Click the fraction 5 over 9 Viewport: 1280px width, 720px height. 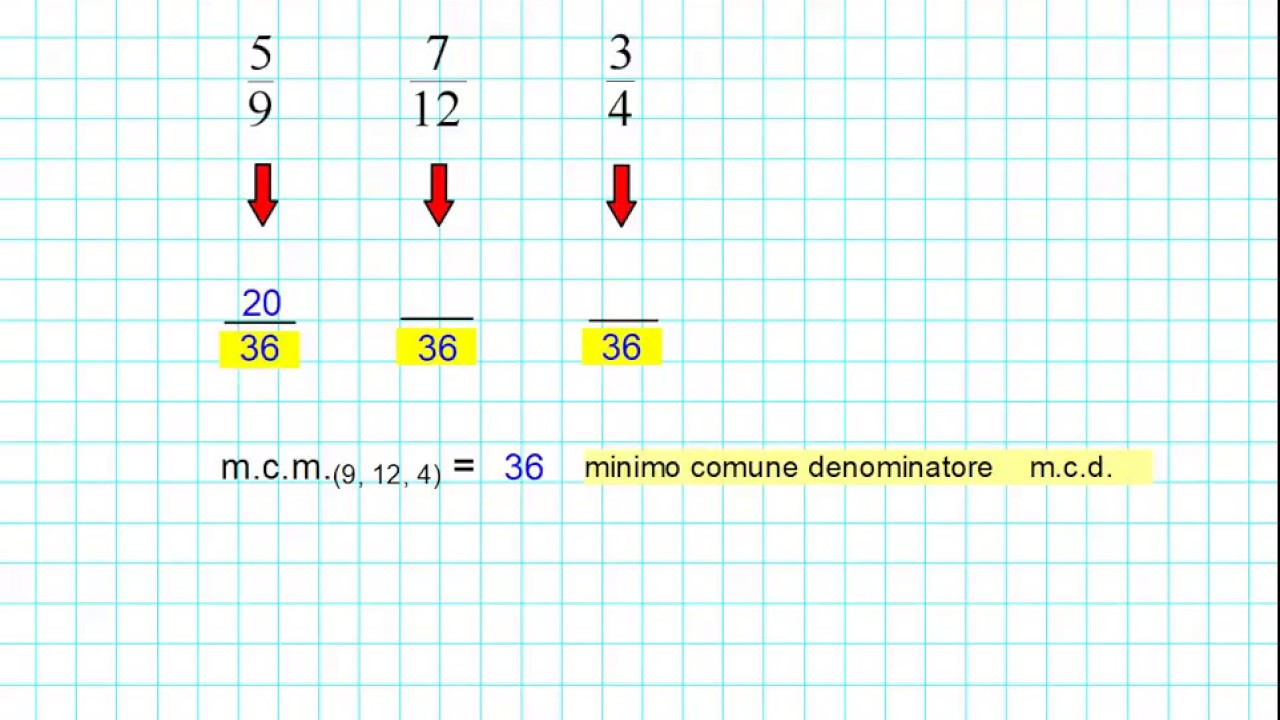click(260, 82)
